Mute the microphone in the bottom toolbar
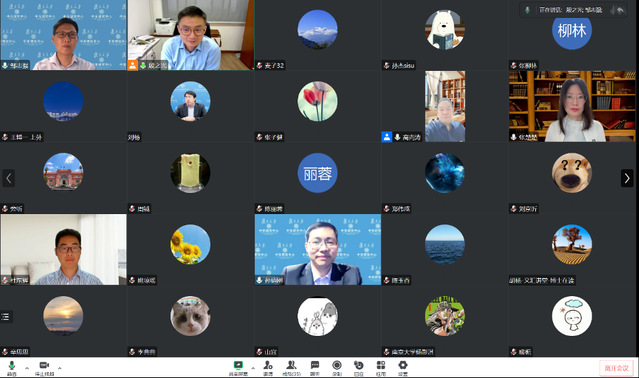 pos(11,367)
